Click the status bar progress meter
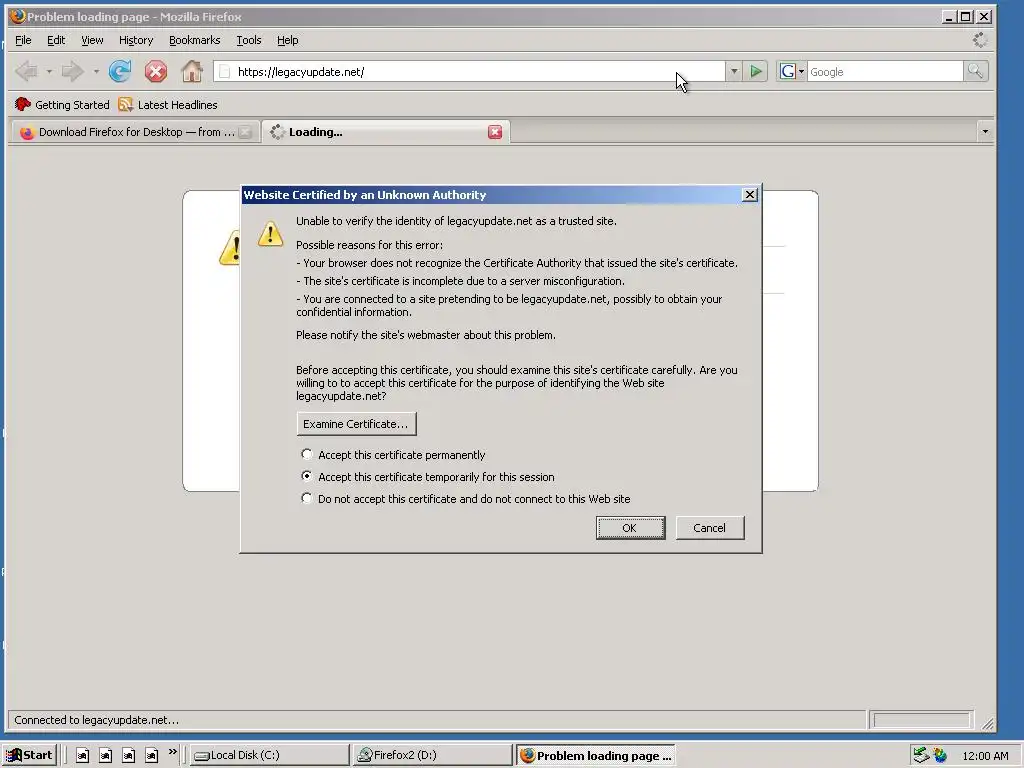 921,720
